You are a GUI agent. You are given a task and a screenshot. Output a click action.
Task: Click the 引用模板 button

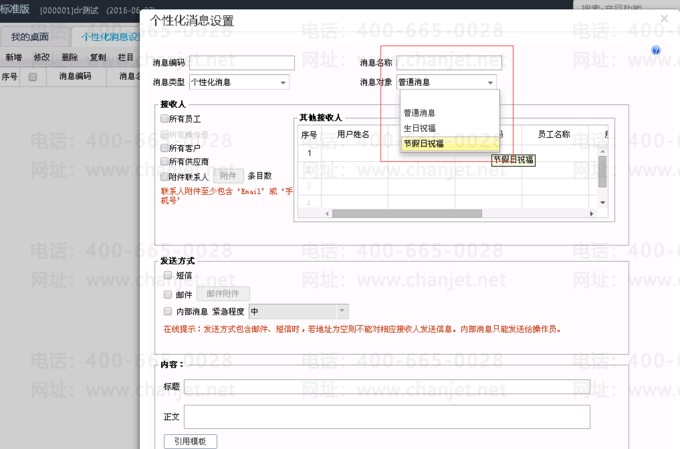click(190, 441)
